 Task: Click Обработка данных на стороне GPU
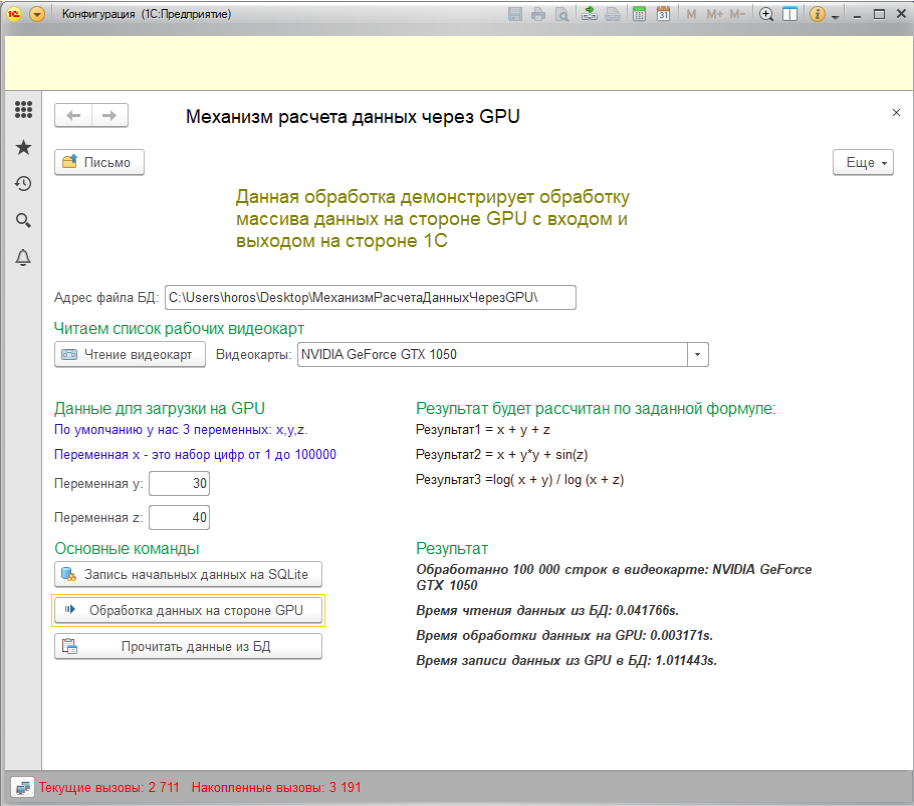point(188,611)
